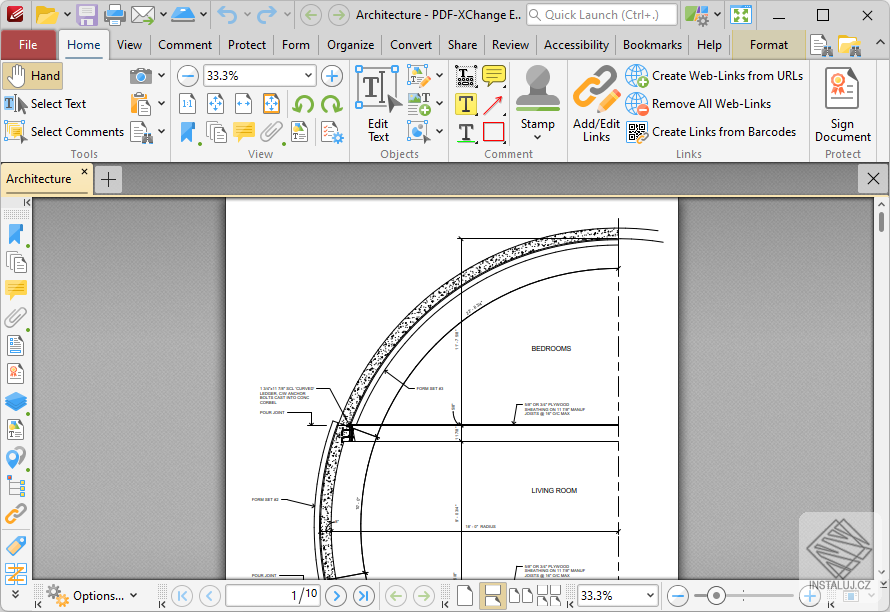Select the Hand tool
Image resolution: width=890 pixels, height=612 pixels.
click(32, 75)
